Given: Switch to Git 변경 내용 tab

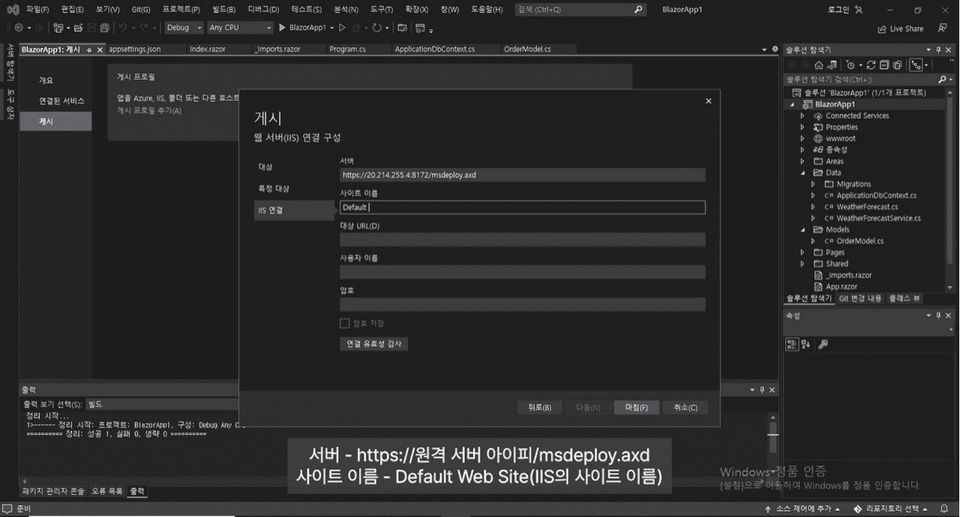Looking at the screenshot, I should pos(860,298).
